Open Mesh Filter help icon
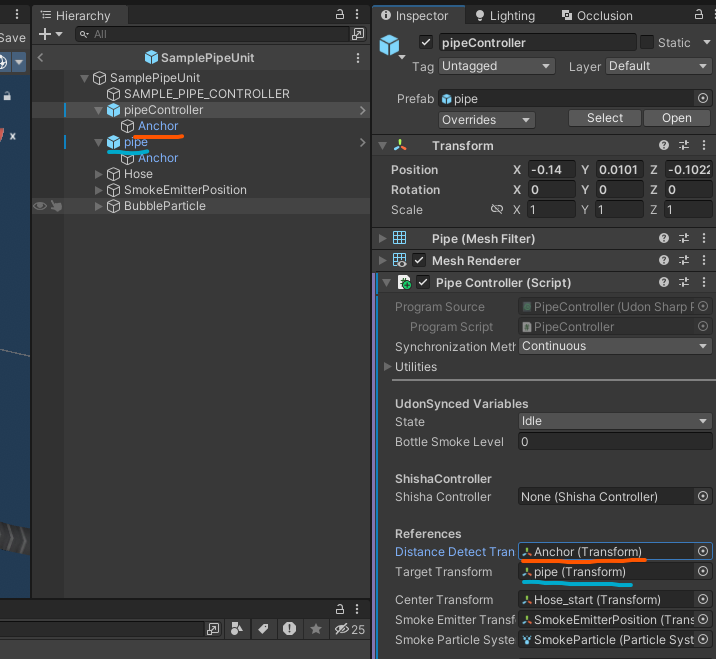The height and width of the screenshot is (659, 716). coord(664,238)
